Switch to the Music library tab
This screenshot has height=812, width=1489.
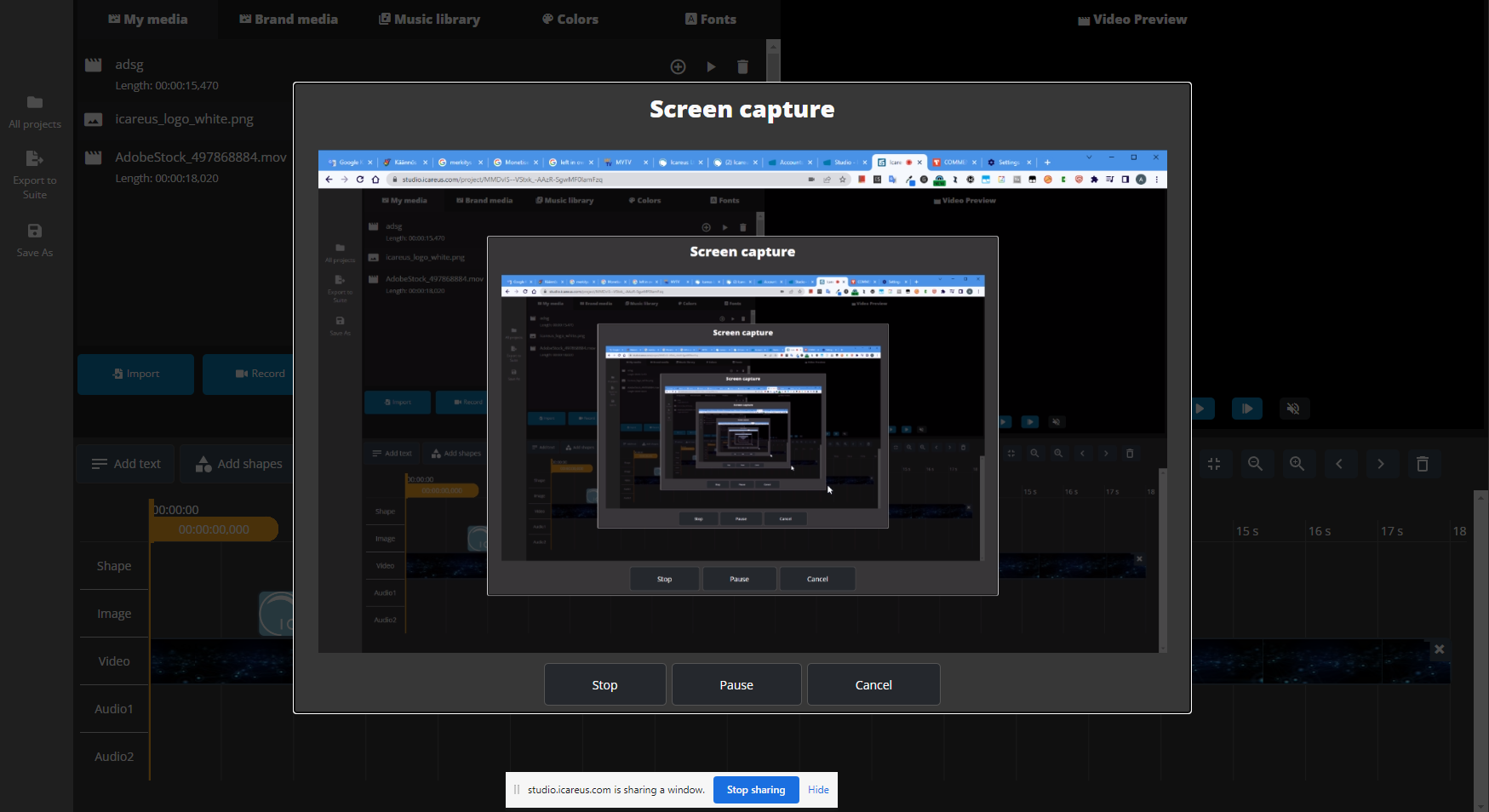(429, 19)
